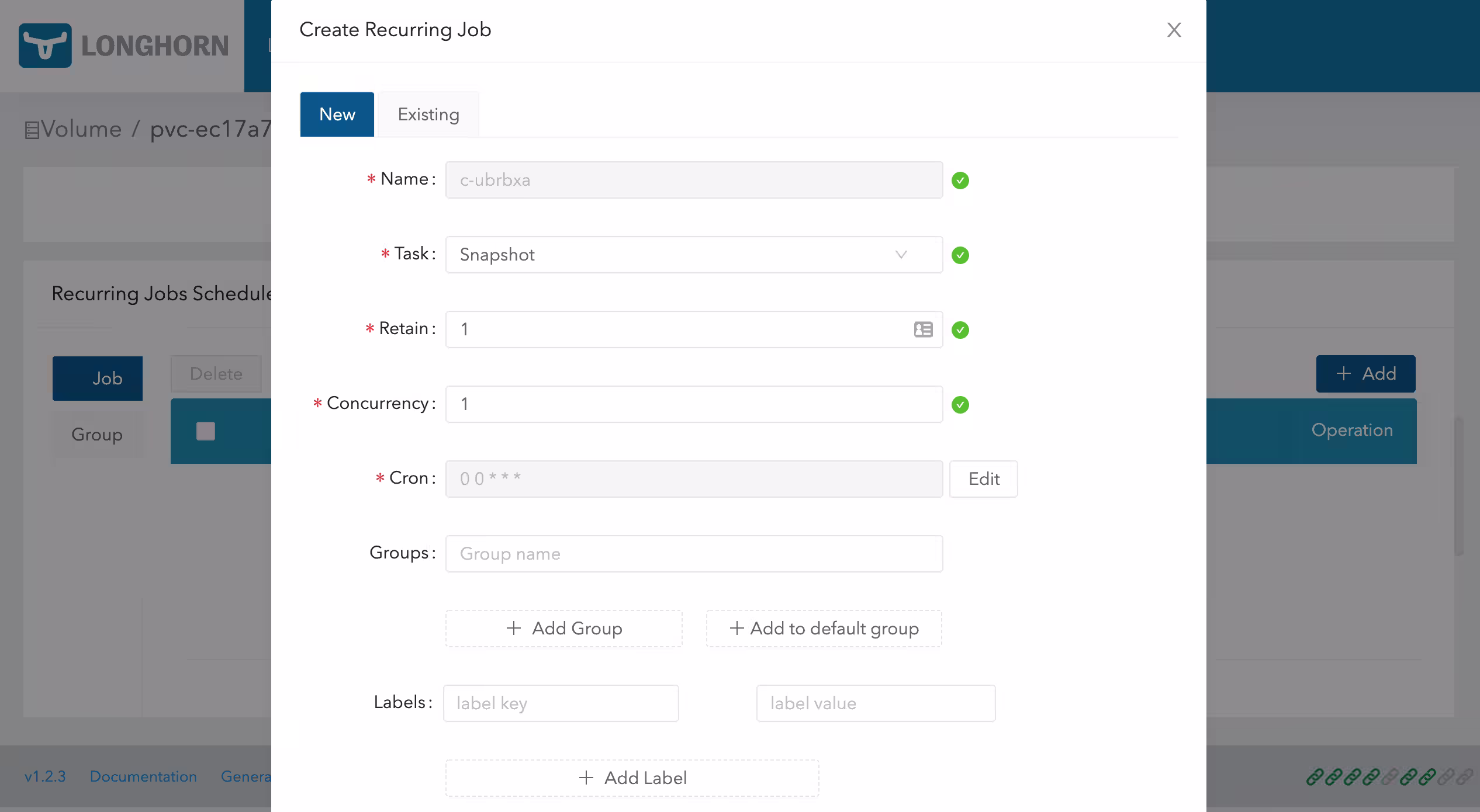Click the green checkmark next to Name
The image size is (1480, 812).
[x=960, y=181]
